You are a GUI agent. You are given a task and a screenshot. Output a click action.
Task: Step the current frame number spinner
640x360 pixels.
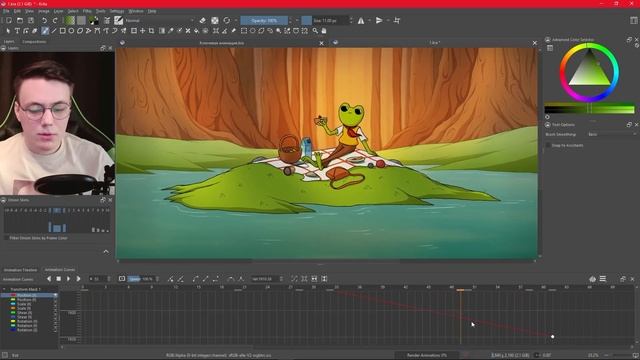[x=109, y=279]
